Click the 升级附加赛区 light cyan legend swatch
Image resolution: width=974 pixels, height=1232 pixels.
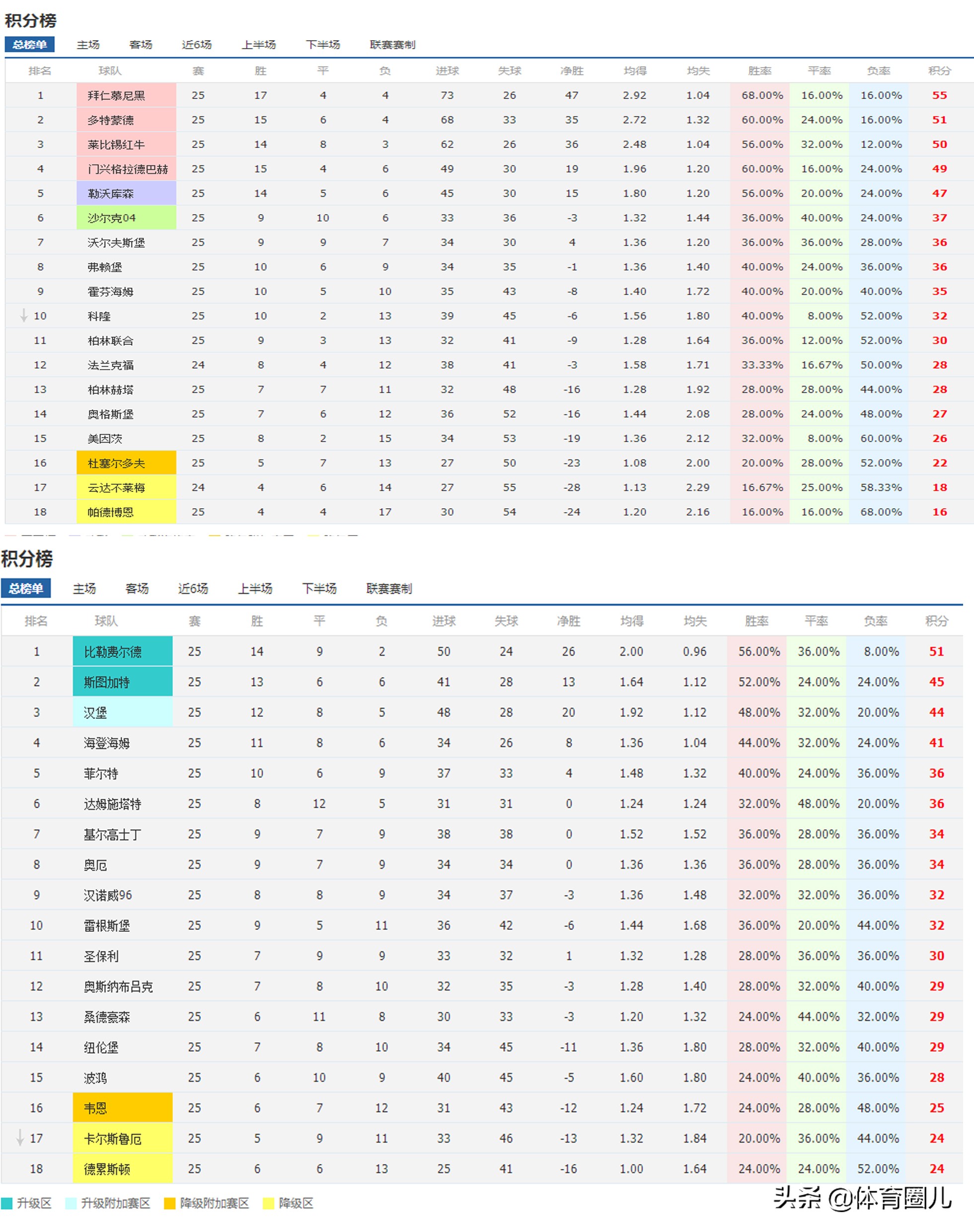pyautogui.click(x=72, y=1203)
